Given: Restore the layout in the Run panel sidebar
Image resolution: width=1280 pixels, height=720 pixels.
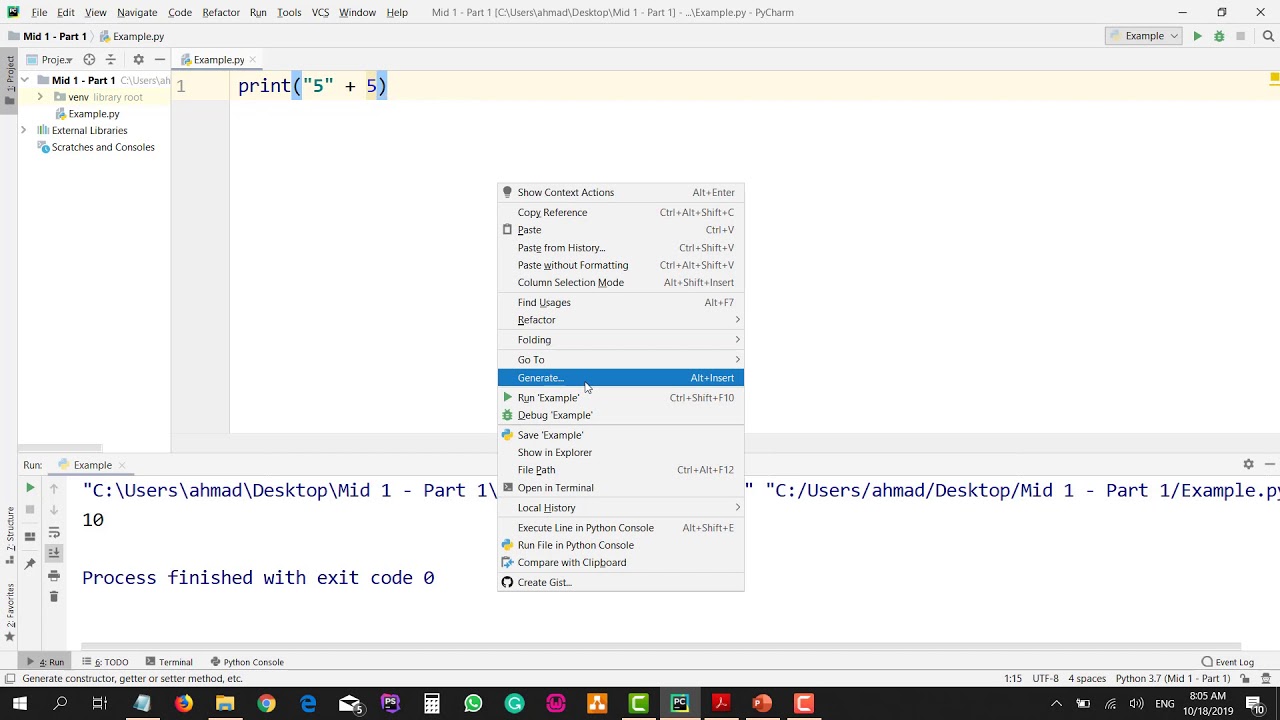Looking at the screenshot, I should click(30, 536).
